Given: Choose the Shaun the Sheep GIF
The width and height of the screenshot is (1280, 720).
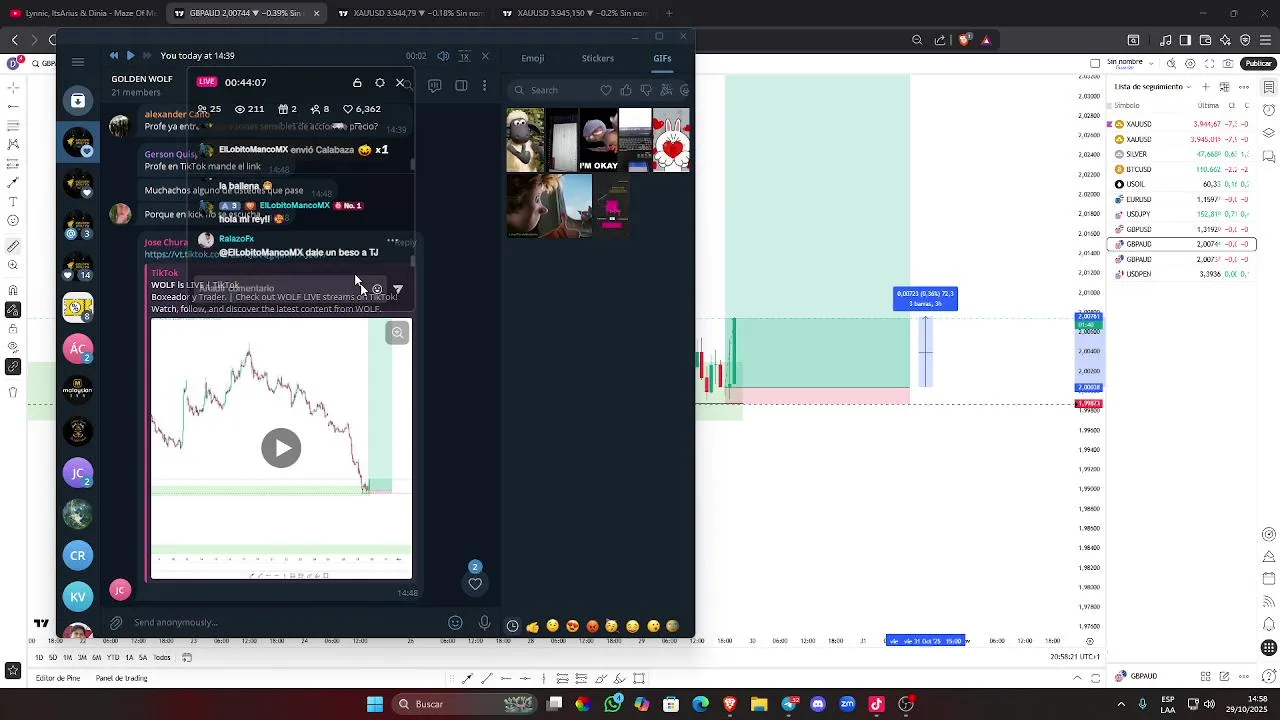Looking at the screenshot, I should [x=525, y=140].
